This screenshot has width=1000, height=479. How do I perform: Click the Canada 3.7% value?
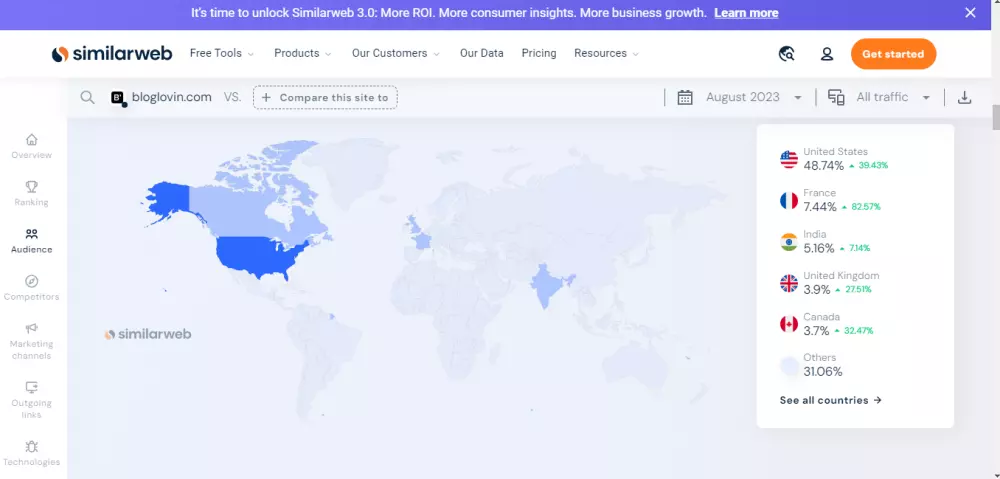click(x=816, y=331)
